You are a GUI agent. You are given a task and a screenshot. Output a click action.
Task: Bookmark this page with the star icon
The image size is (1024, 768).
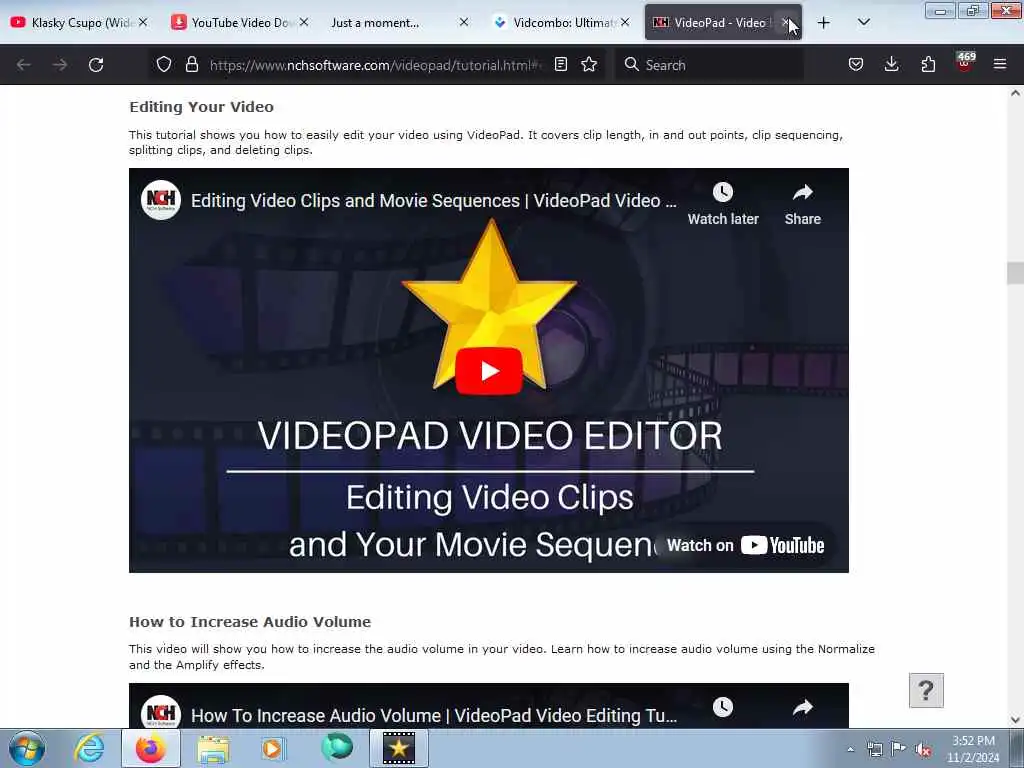pyautogui.click(x=589, y=65)
